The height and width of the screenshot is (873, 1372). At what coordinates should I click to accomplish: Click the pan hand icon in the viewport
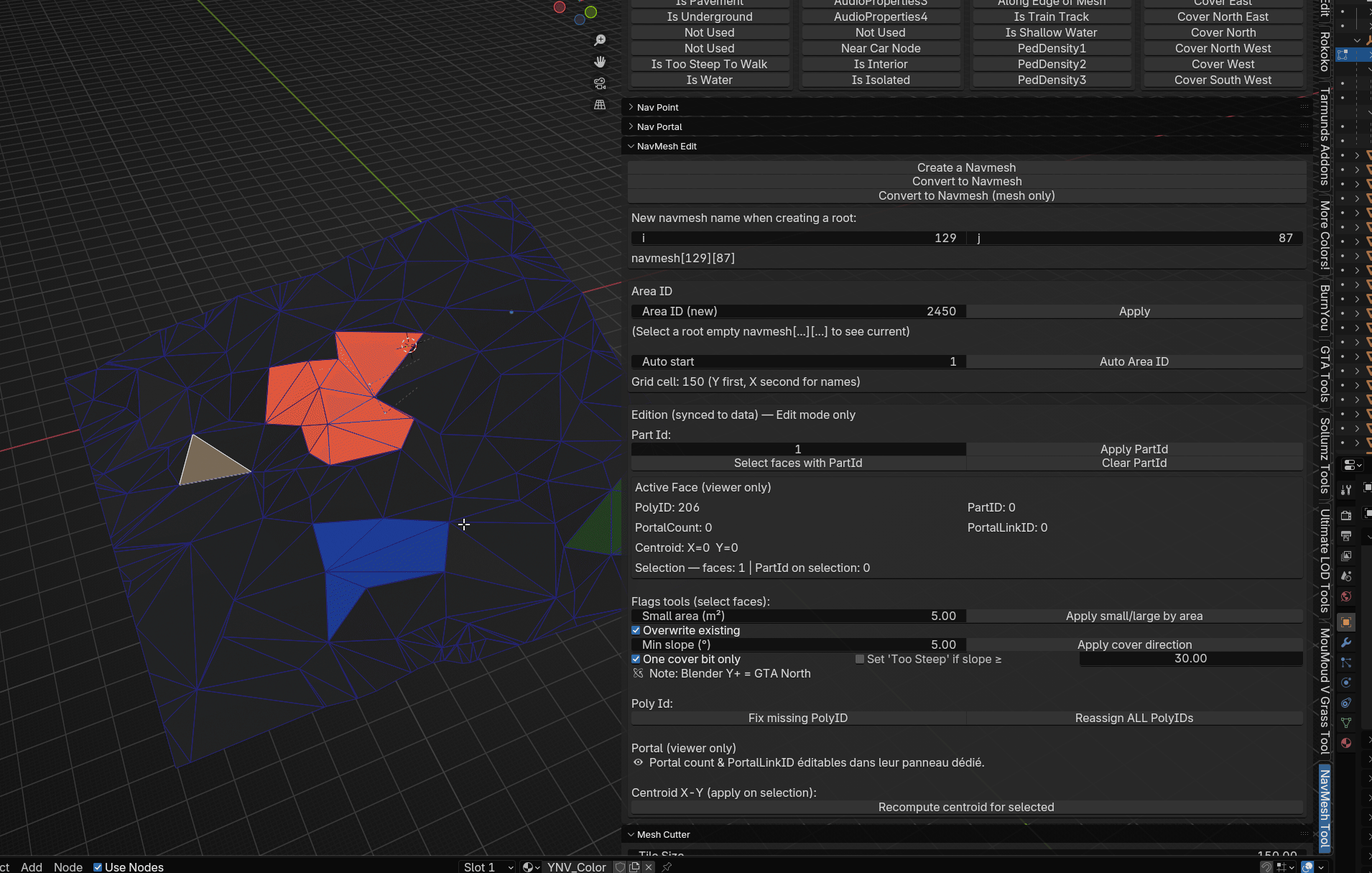(600, 62)
